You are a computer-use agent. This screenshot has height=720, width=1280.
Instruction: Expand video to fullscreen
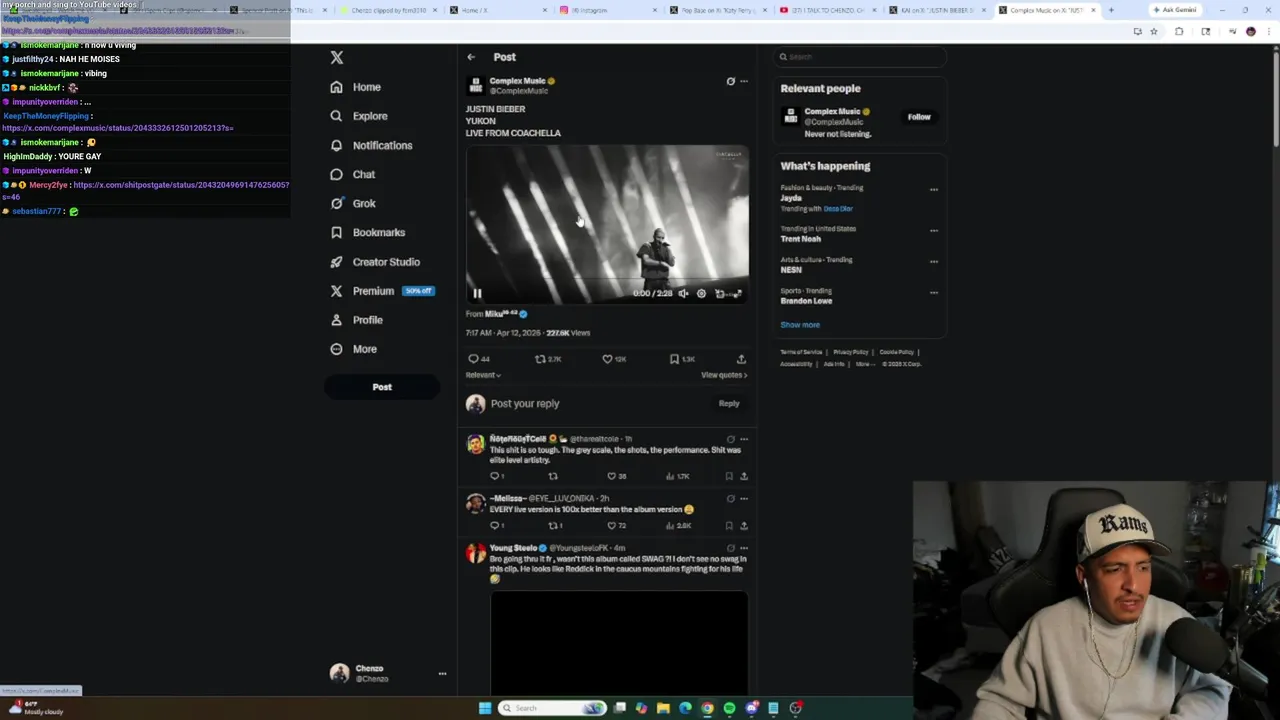tap(738, 293)
